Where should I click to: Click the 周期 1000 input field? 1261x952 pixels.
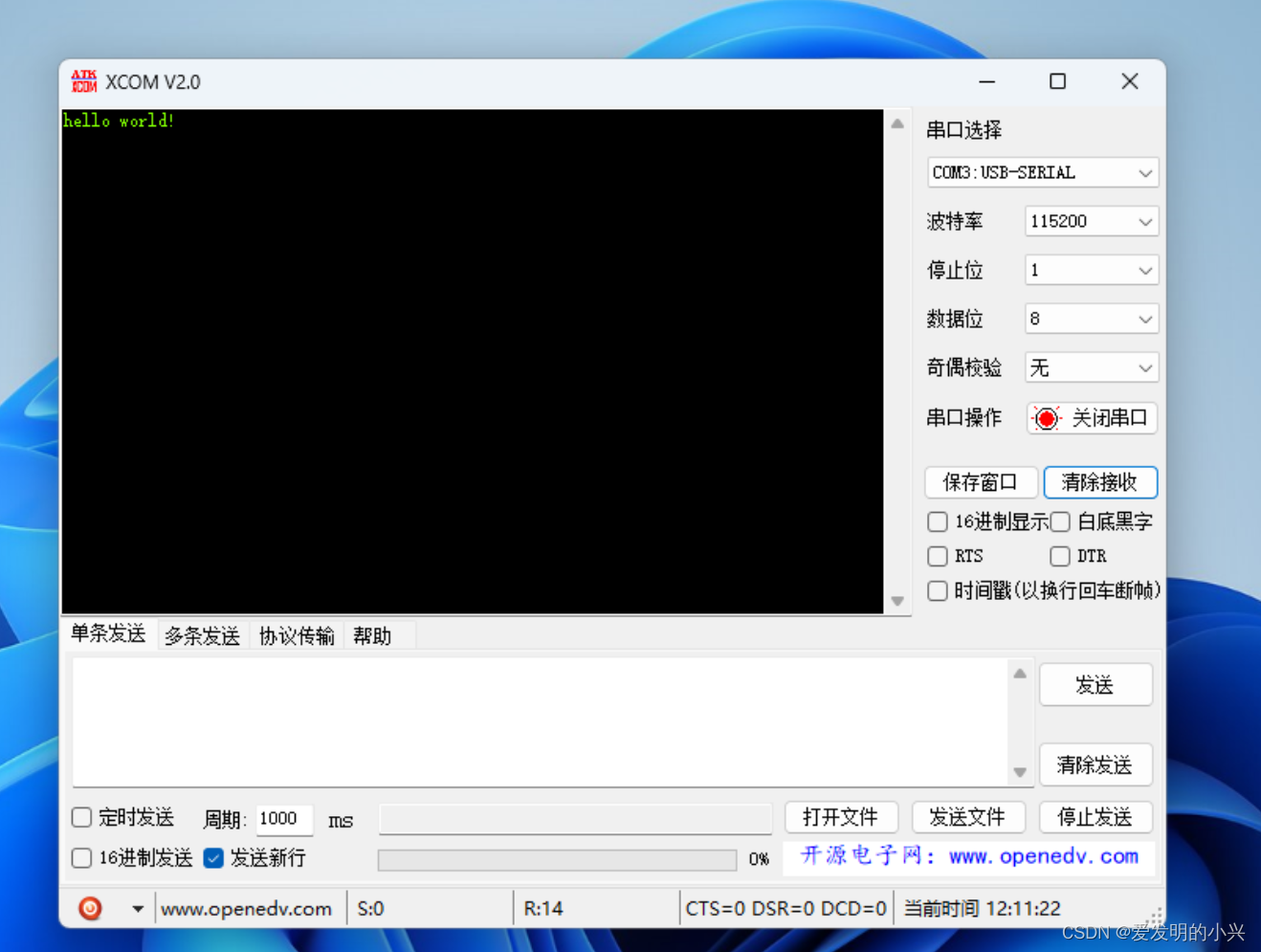[284, 819]
